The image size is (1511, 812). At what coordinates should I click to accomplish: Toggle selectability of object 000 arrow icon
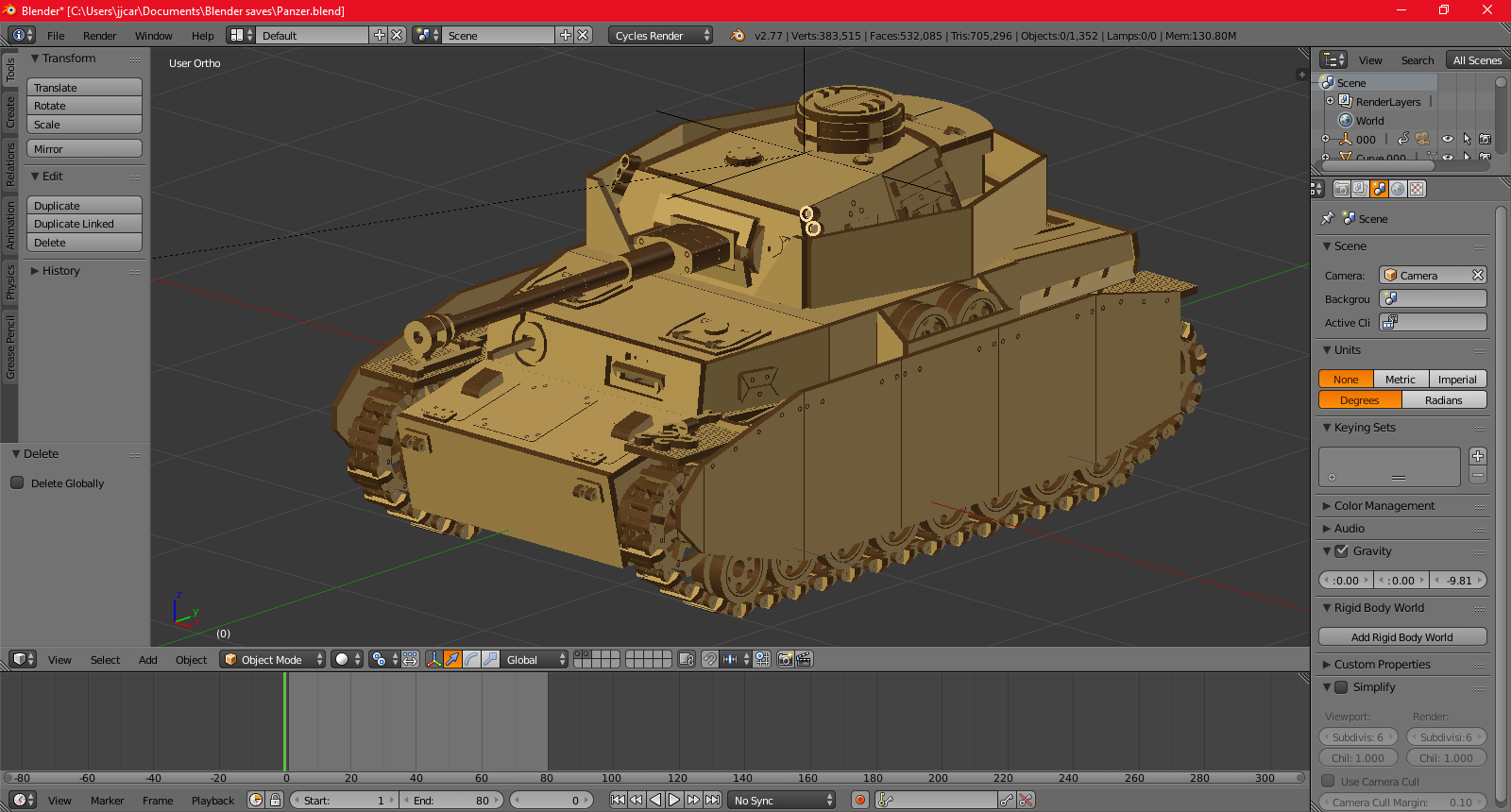pyautogui.click(x=1467, y=139)
